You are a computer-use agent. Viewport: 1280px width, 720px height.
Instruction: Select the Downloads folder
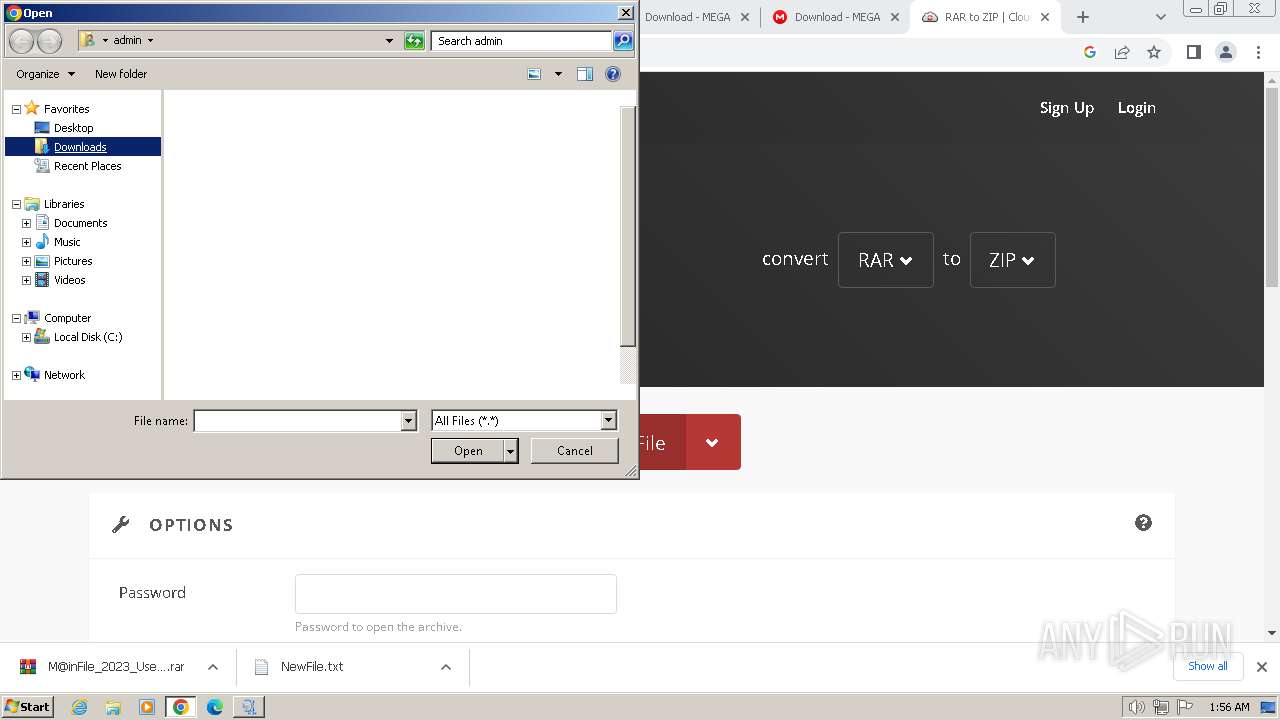tap(80, 147)
